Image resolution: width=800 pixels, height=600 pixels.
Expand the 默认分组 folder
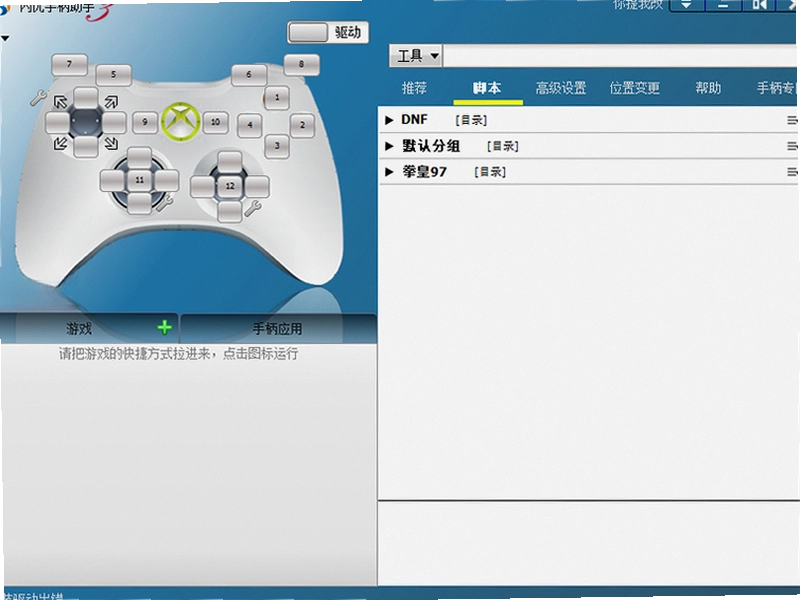pos(389,146)
